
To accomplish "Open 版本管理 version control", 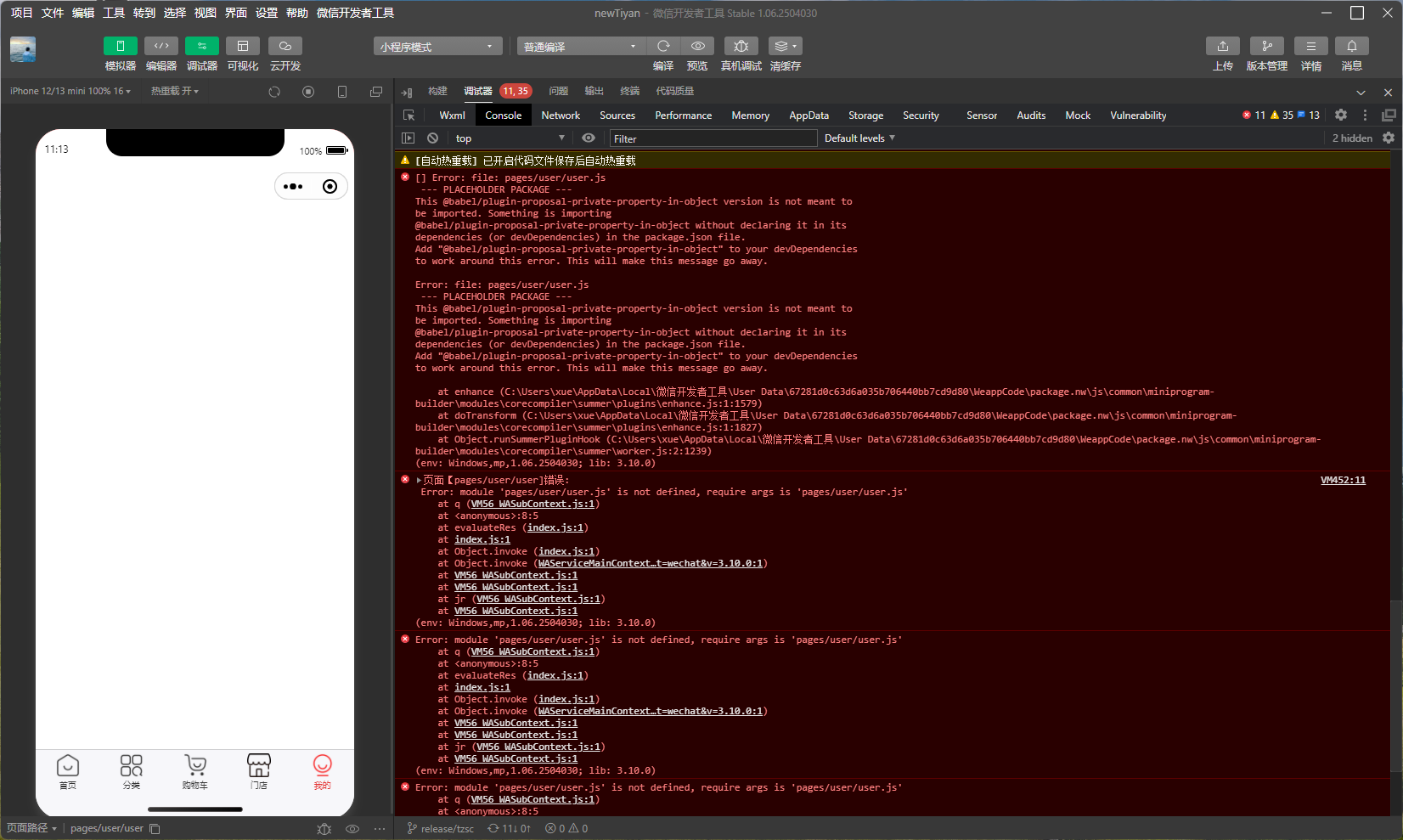I will click(1267, 46).
